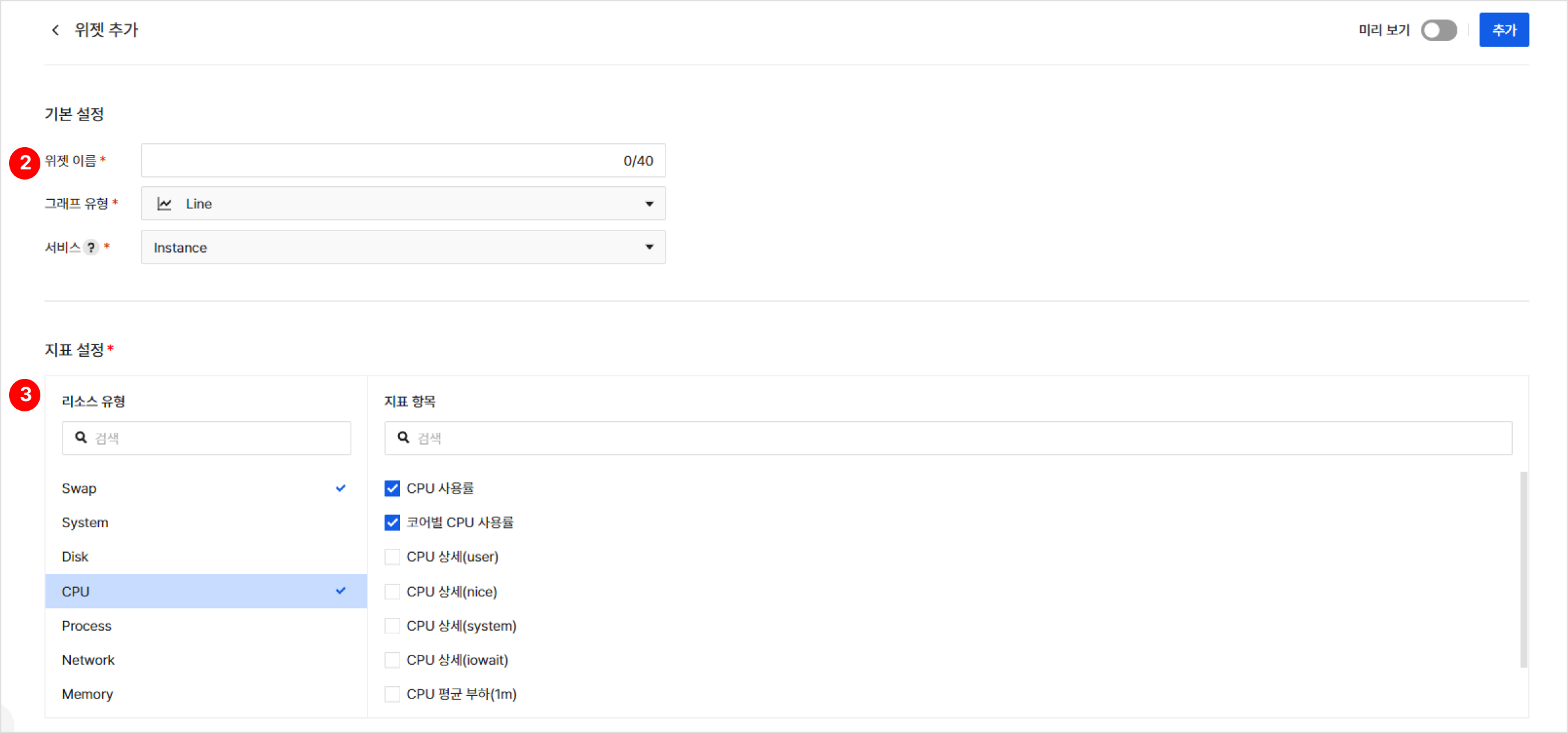Click the 지표 항목 list scrollbar
Viewport: 1568px width, 733px height.
click(1523, 570)
